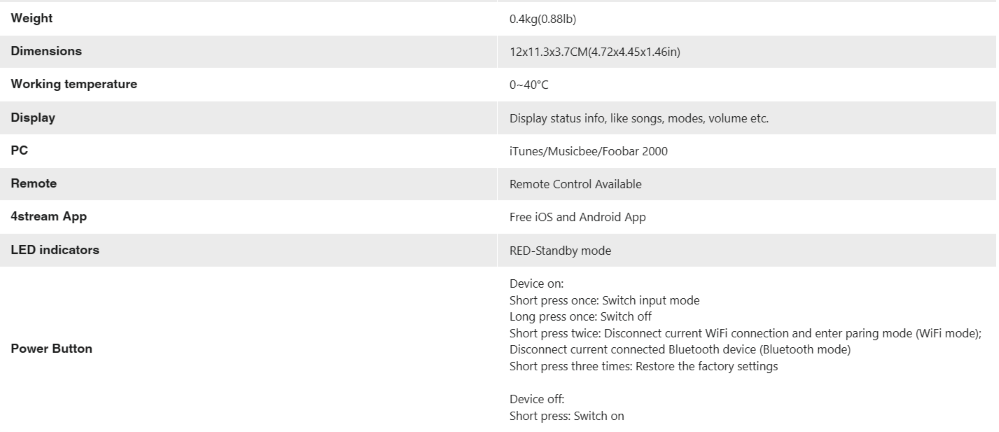
Task: Click the Working temperature label
Action: tap(74, 84)
